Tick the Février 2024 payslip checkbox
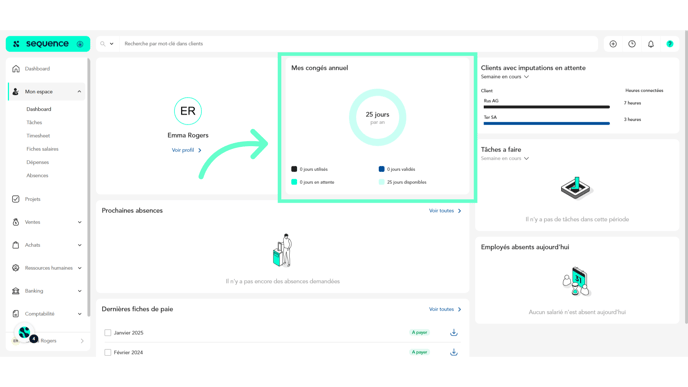Screen dimensions: 688x387 tap(108, 352)
